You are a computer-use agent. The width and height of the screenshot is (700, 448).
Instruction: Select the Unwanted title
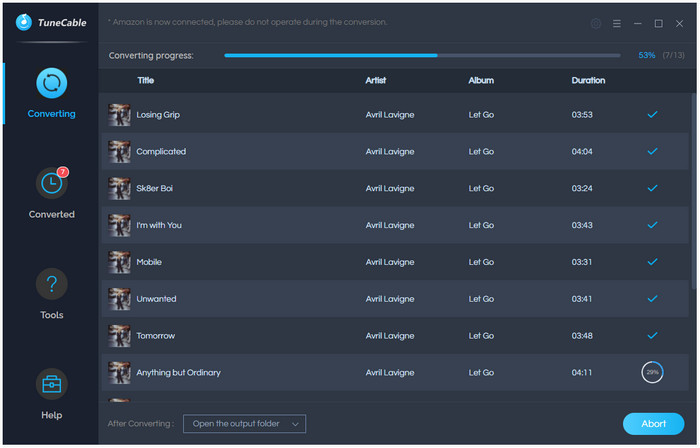click(x=156, y=299)
